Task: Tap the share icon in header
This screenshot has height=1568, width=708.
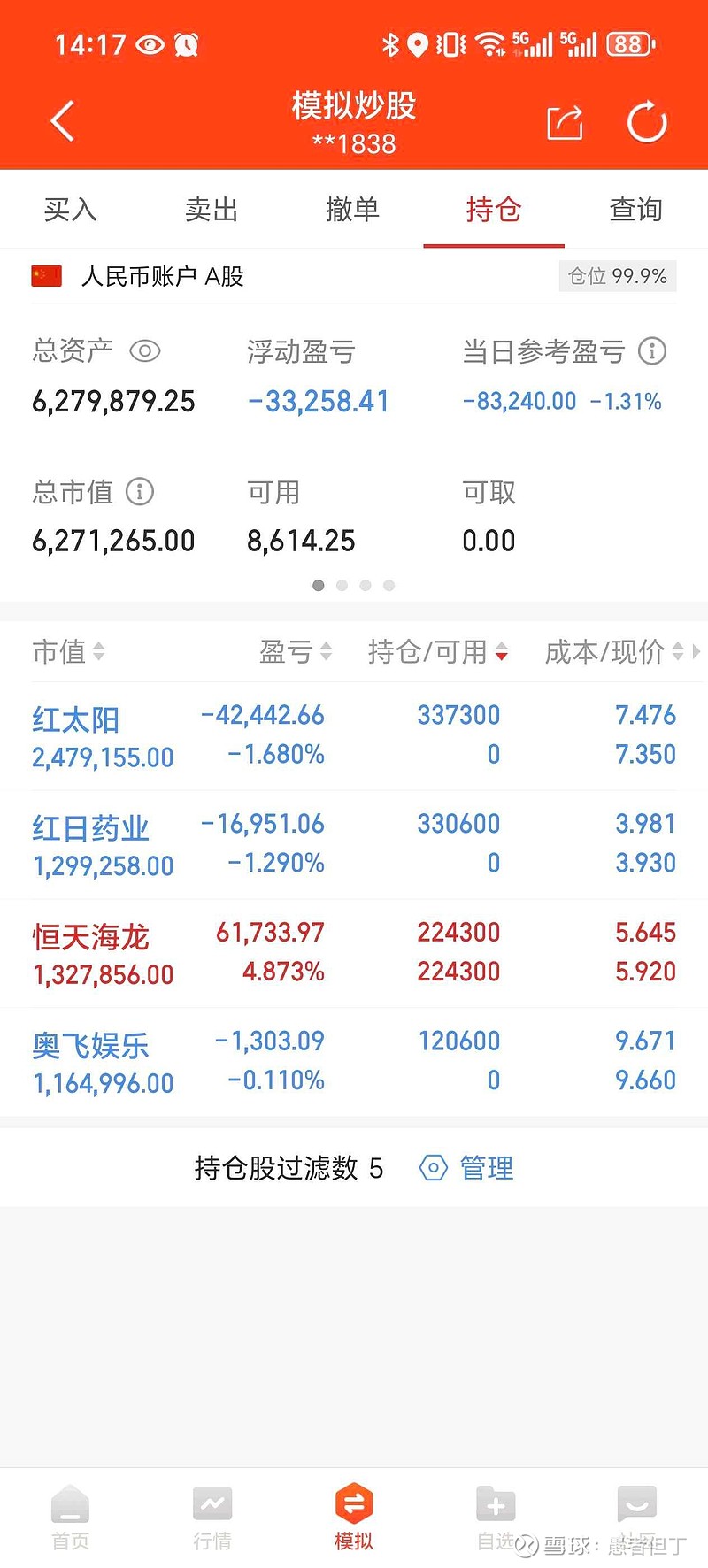Action: pyautogui.click(x=565, y=122)
